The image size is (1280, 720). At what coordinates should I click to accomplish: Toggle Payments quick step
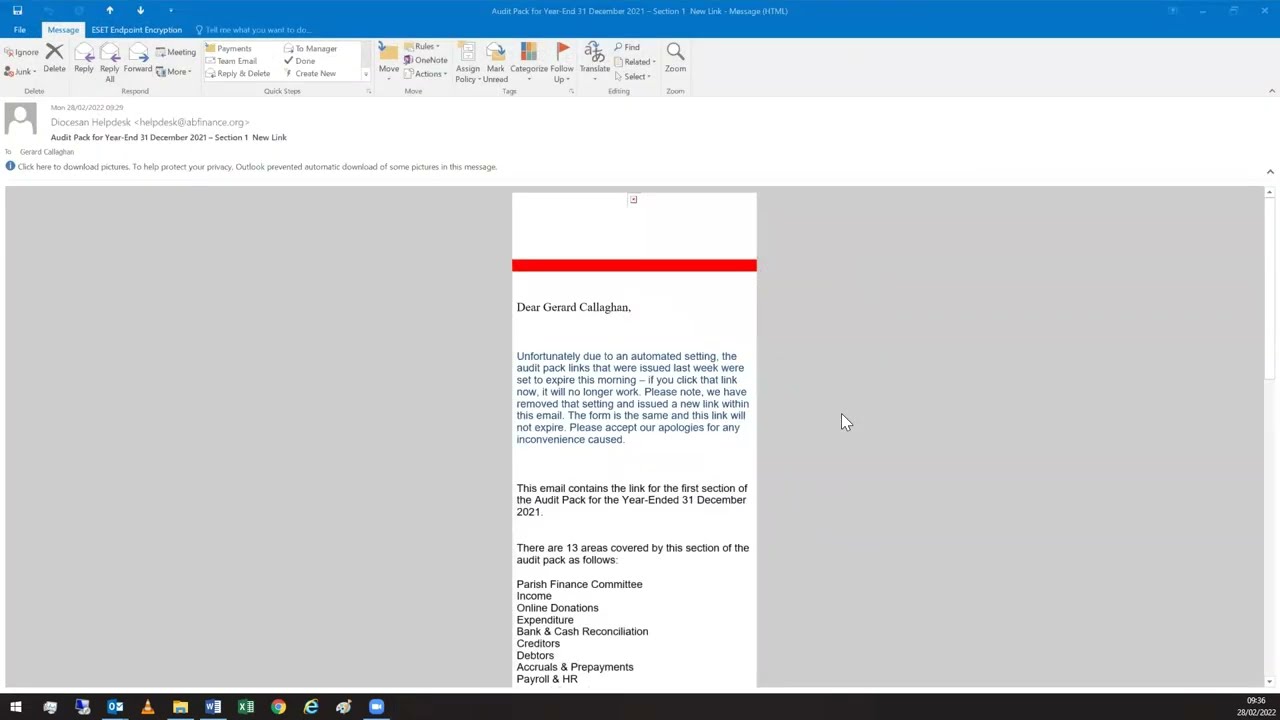(x=233, y=48)
